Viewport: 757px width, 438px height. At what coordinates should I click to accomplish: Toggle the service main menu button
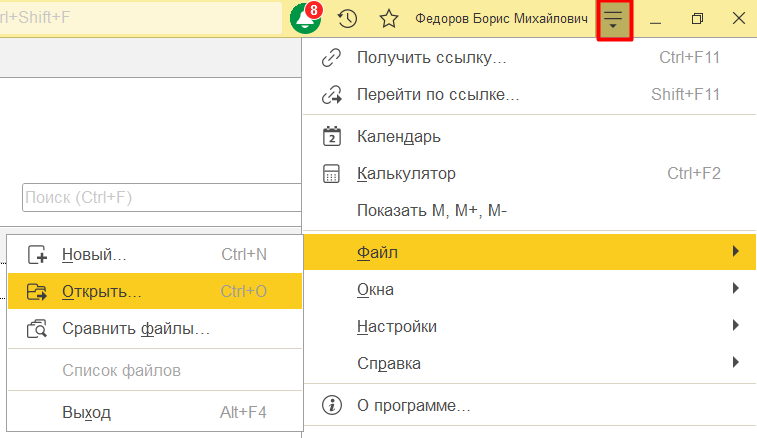click(x=614, y=19)
